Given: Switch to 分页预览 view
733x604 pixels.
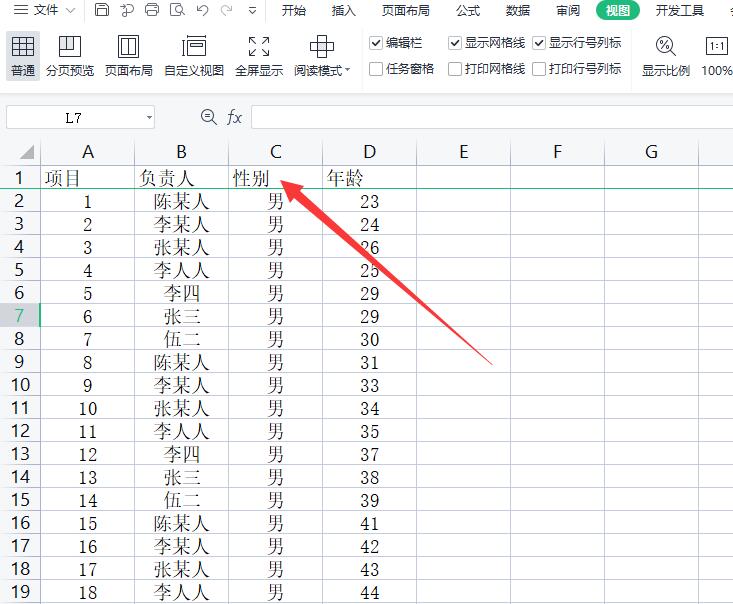Looking at the screenshot, I should tap(70, 56).
